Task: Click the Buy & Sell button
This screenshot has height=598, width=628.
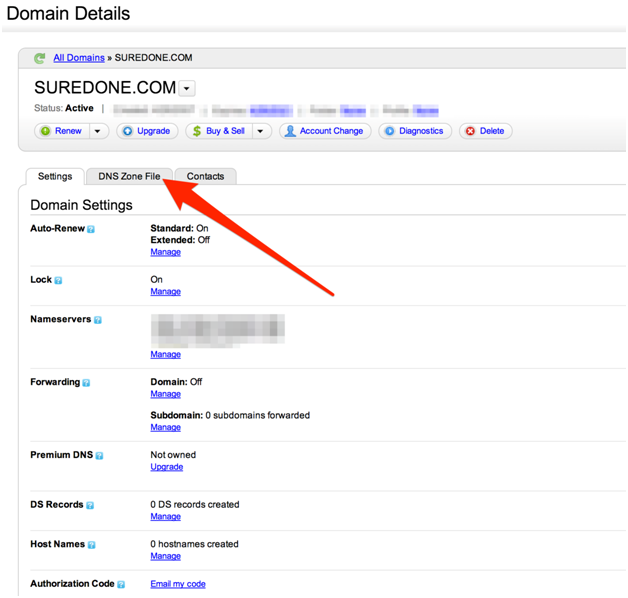Action: (219, 131)
